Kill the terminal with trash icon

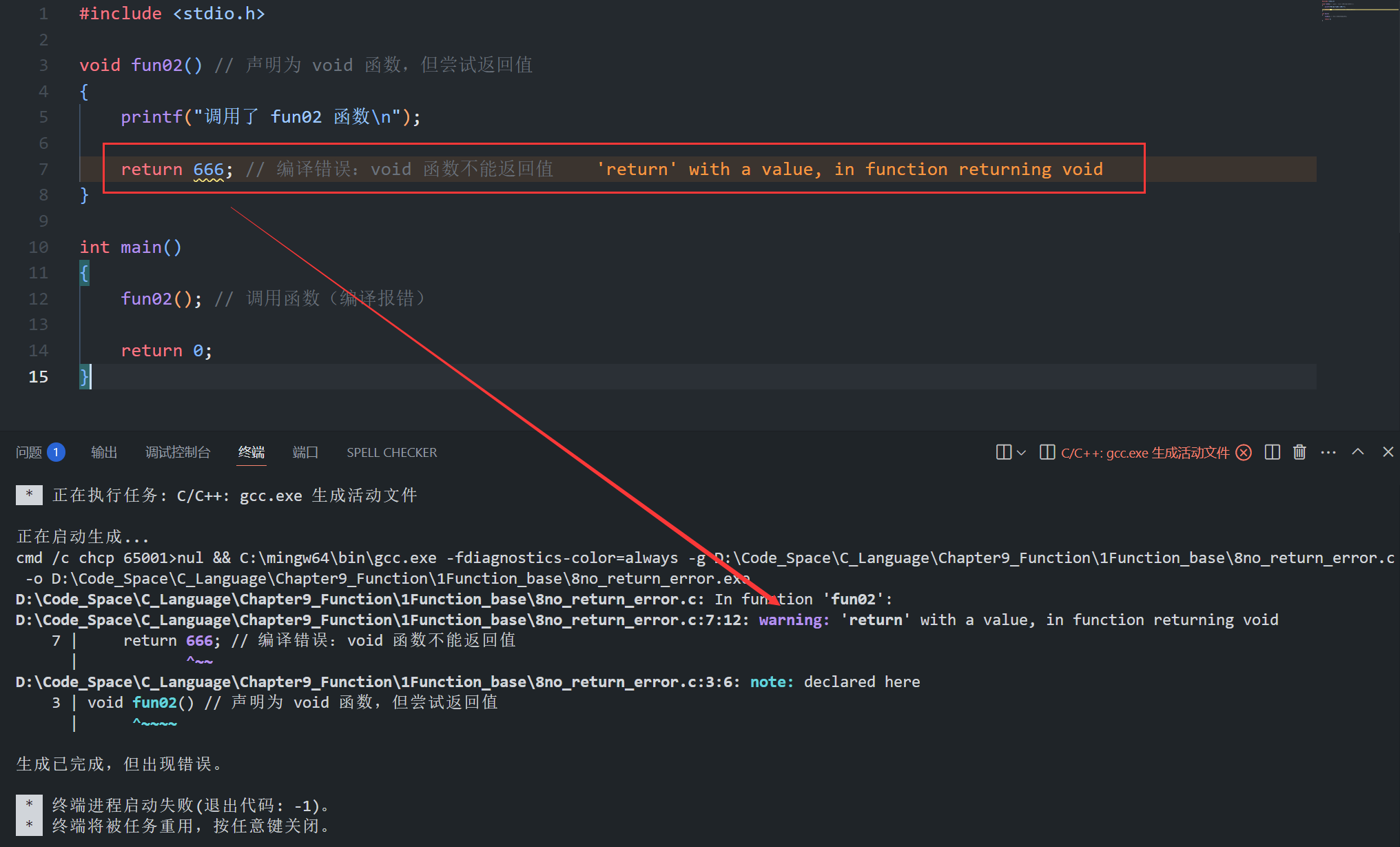click(1299, 452)
